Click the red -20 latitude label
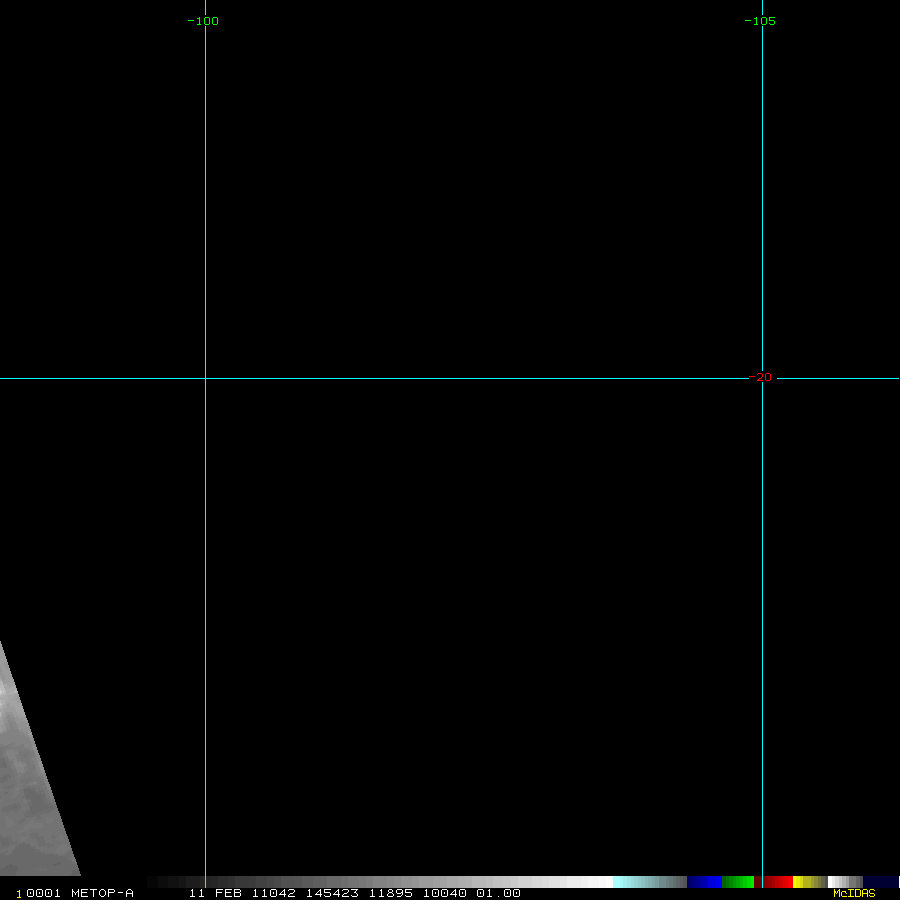Screen dimensions: 900x900 (761, 377)
